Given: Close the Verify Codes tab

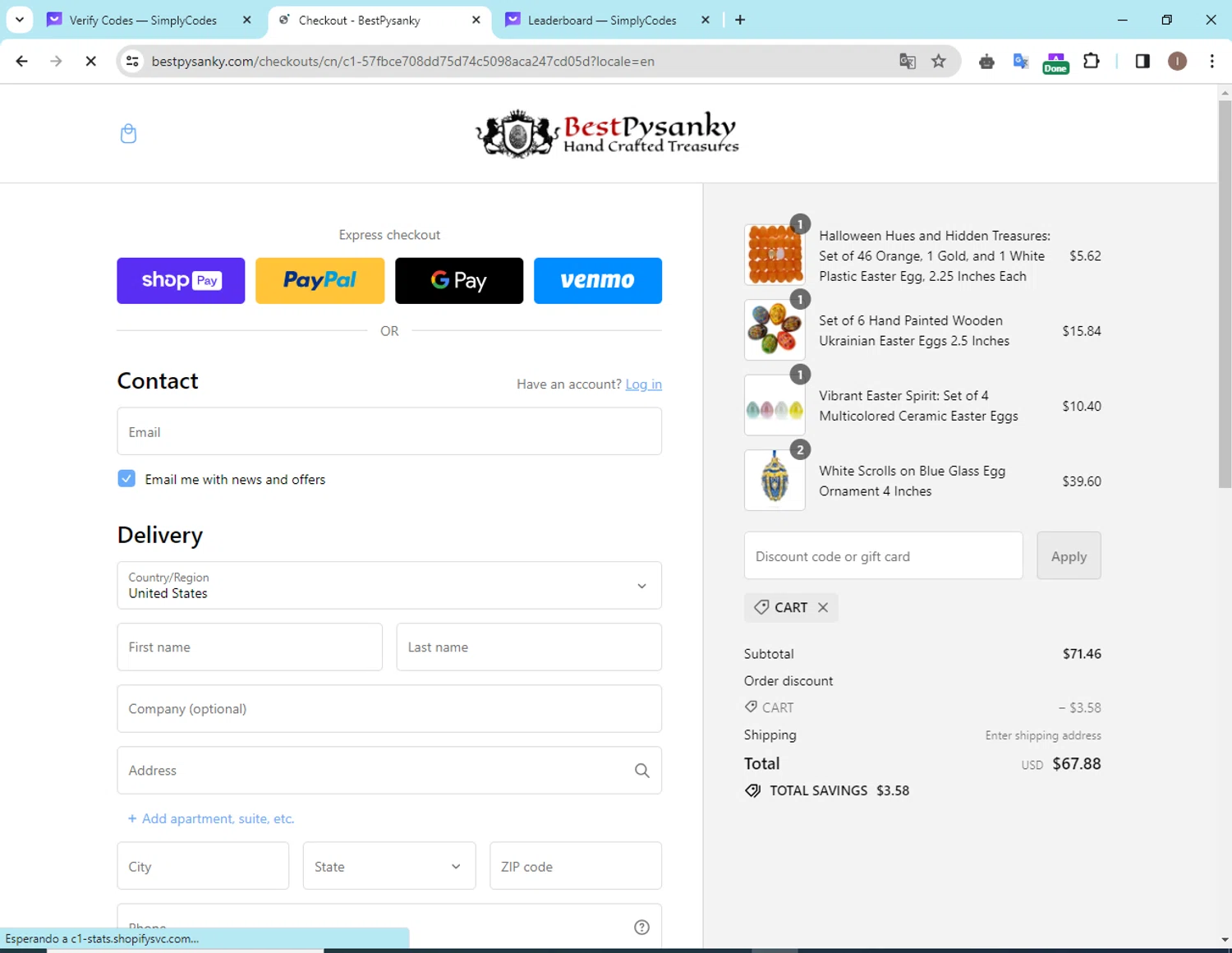Looking at the screenshot, I should 246,20.
